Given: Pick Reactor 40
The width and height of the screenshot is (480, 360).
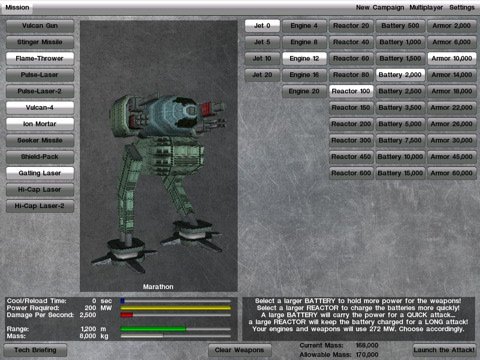Looking at the screenshot, I should pyautogui.click(x=351, y=42).
